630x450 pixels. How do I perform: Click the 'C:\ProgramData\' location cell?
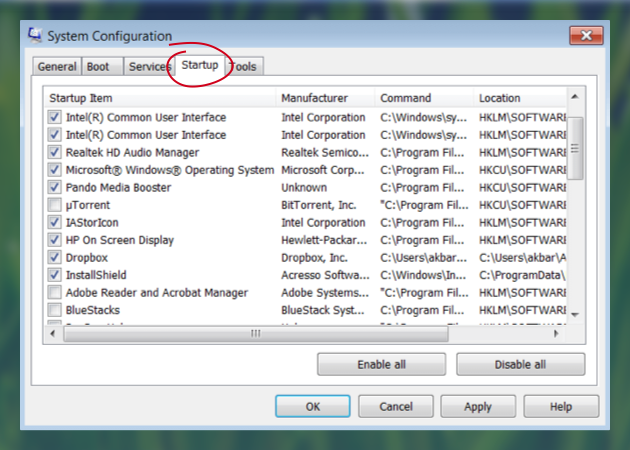point(522,275)
